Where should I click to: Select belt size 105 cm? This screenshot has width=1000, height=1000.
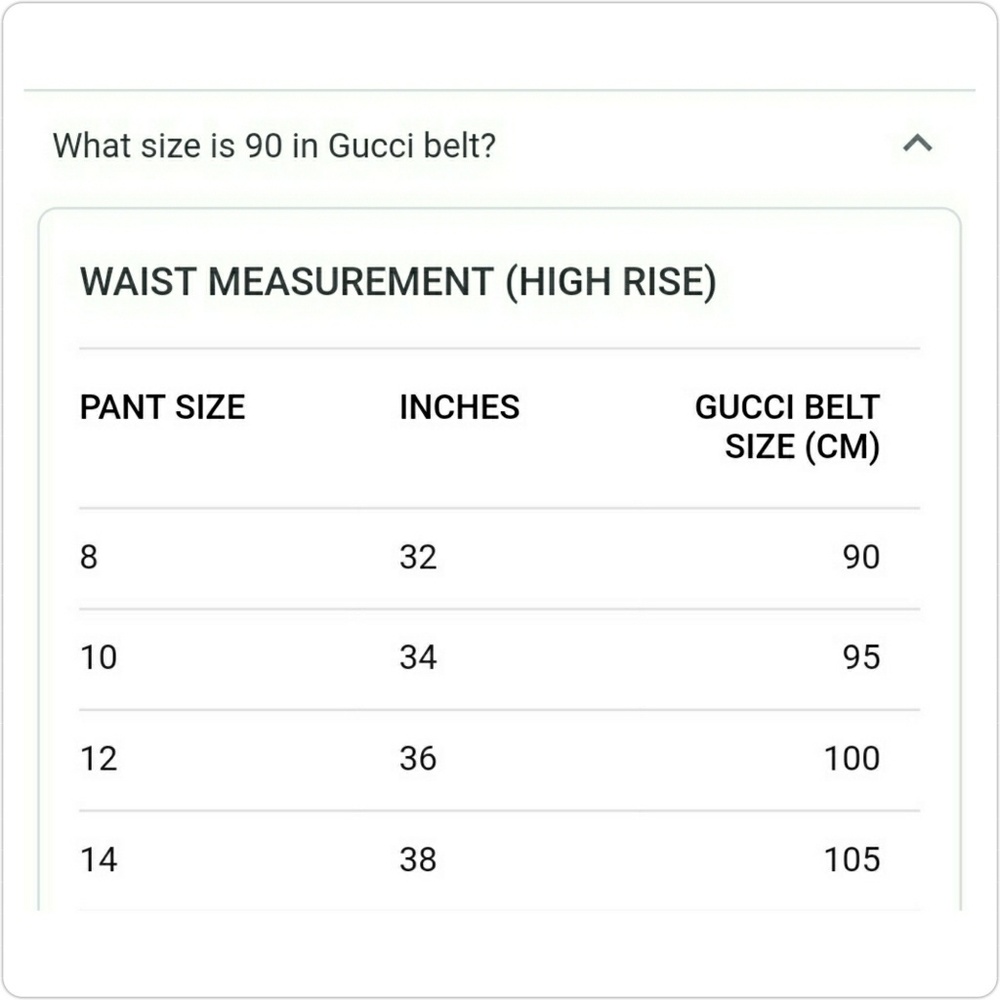(x=851, y=858)
